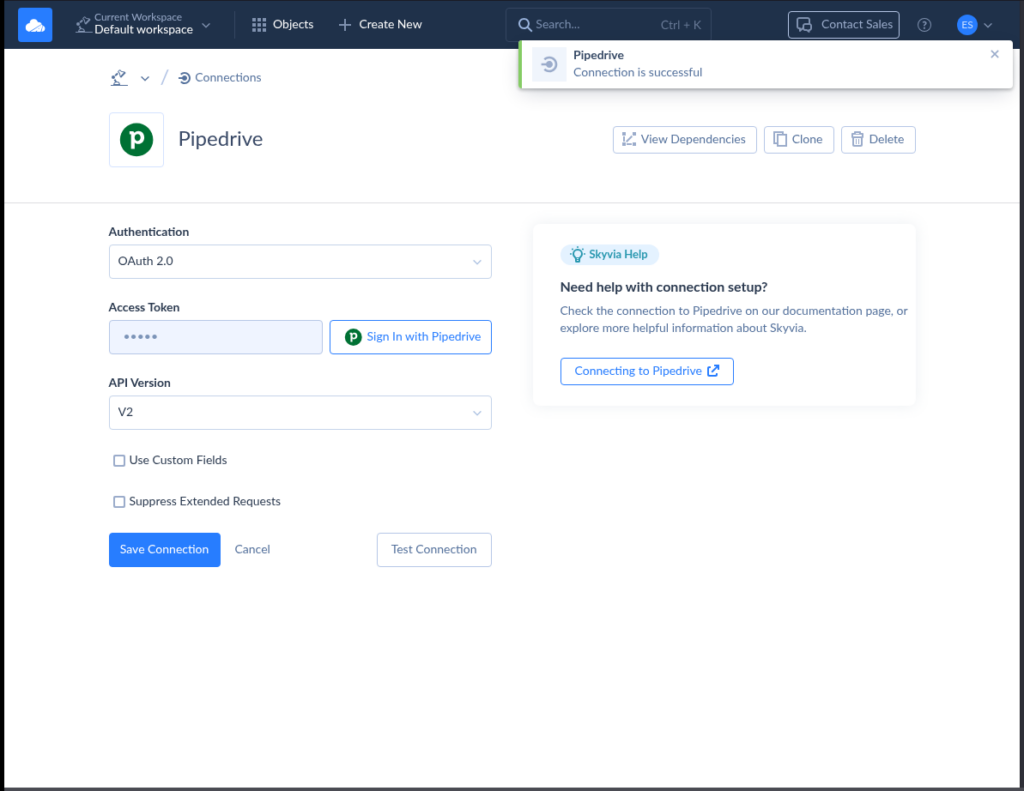
Task: Delete the Pipedrive connection
Action: 878,140
